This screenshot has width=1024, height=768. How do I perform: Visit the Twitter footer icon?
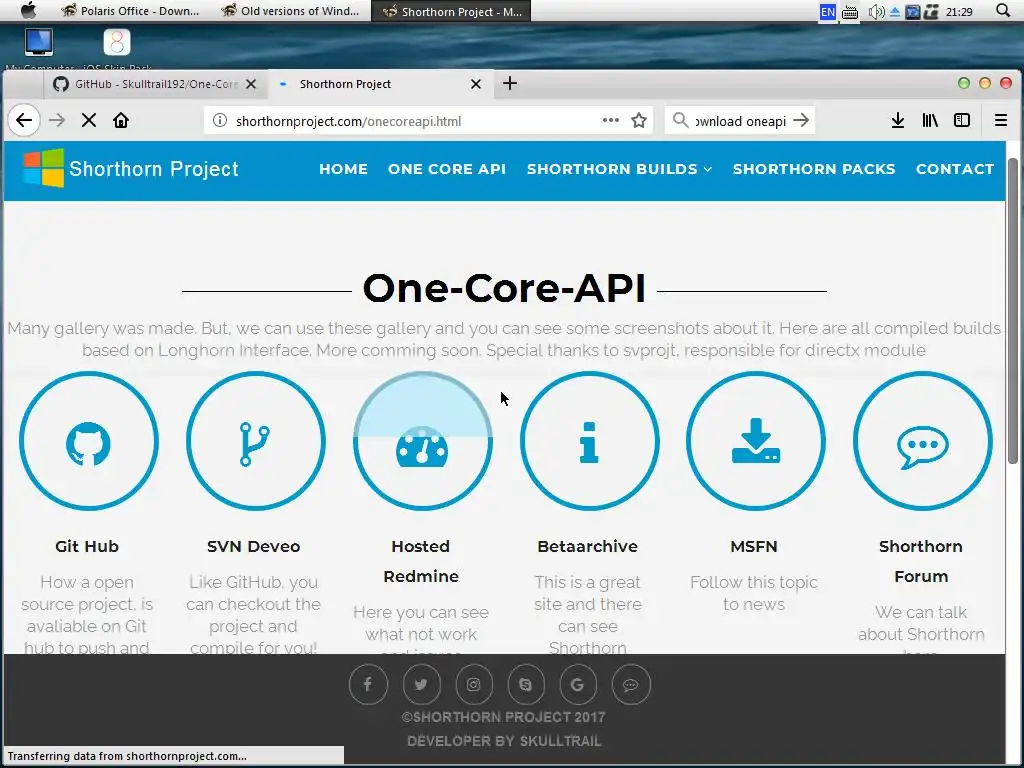point(421,684)
